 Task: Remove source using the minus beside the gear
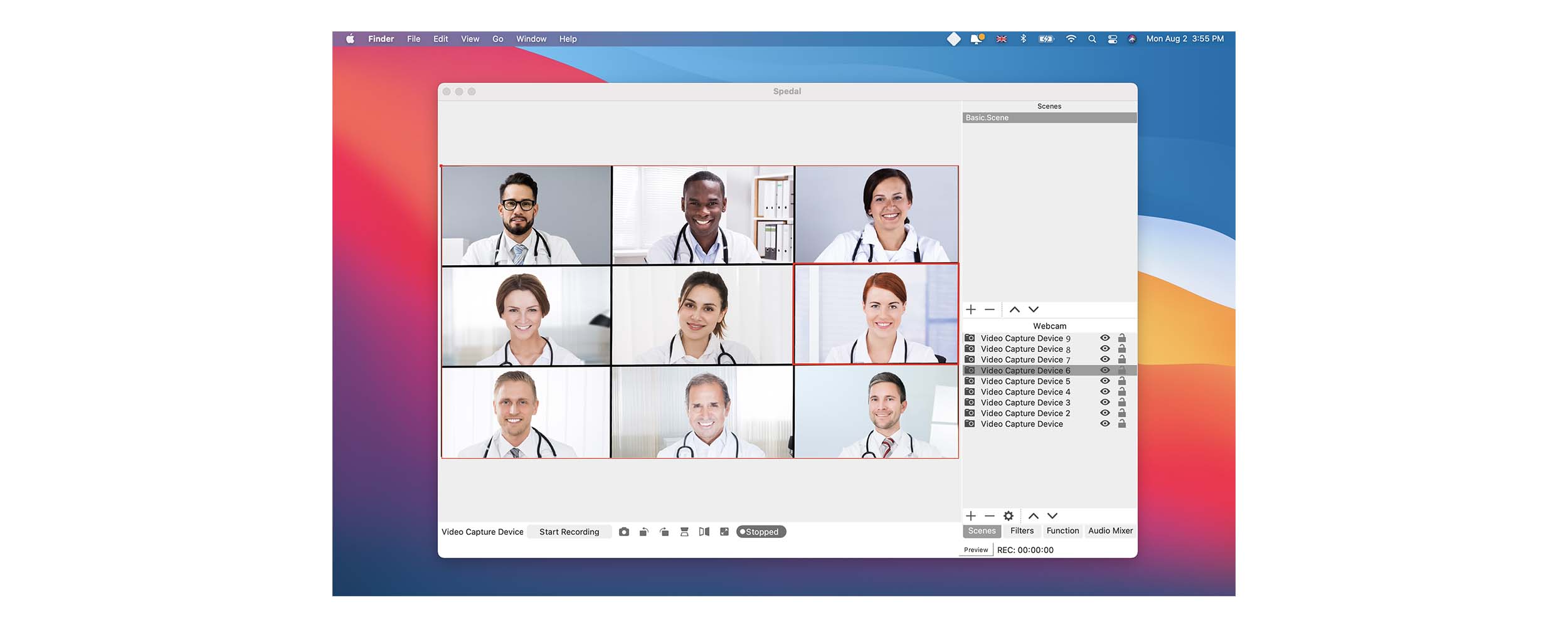point(990,516)
